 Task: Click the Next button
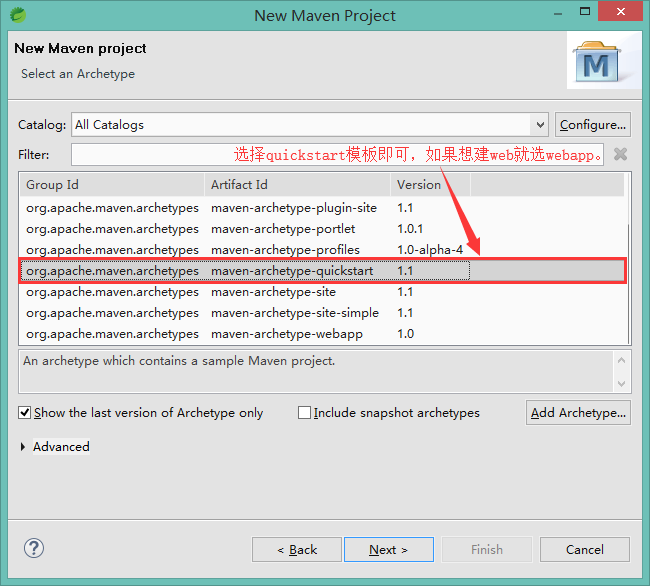click(388, 549)
